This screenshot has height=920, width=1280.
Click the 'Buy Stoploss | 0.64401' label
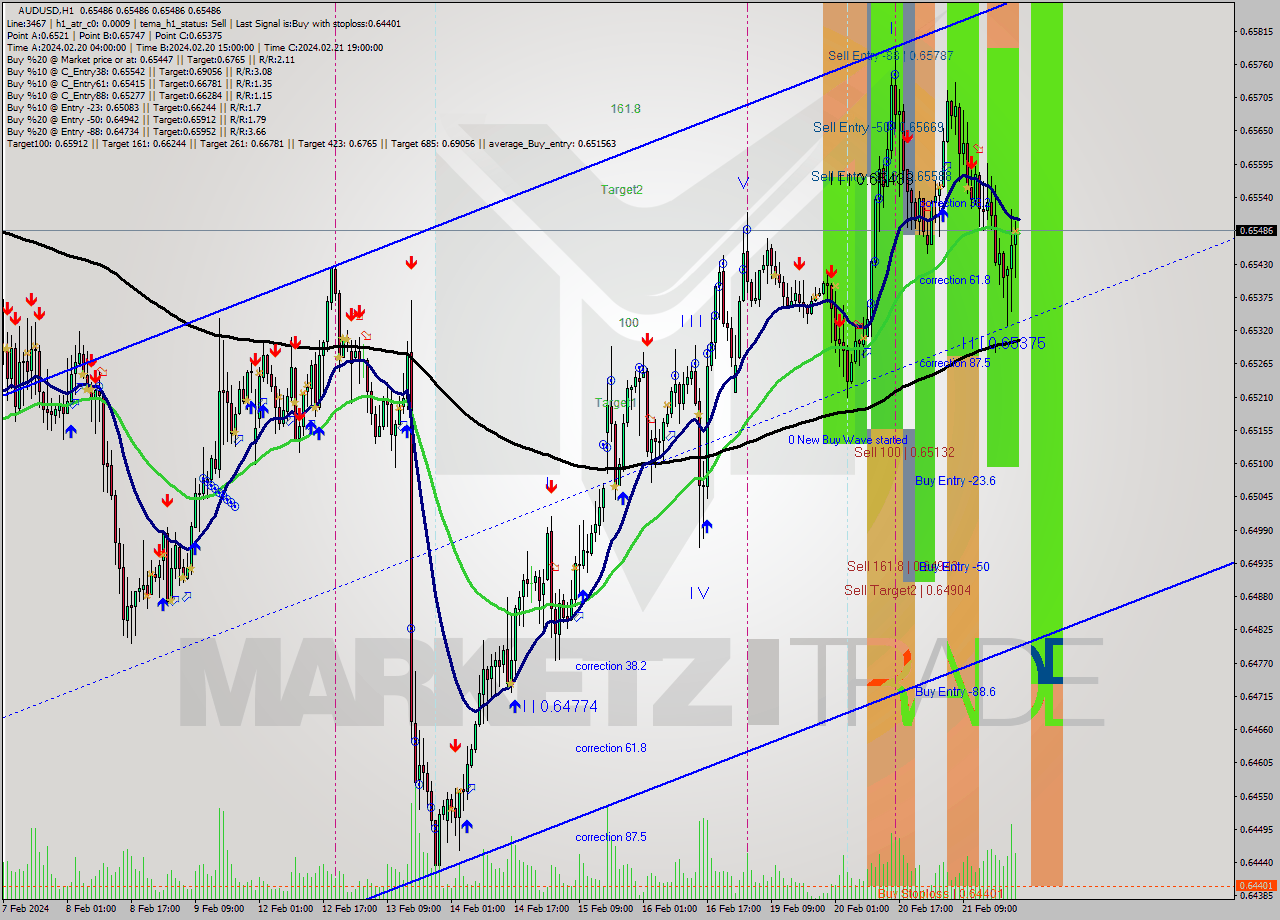(940, 893)
